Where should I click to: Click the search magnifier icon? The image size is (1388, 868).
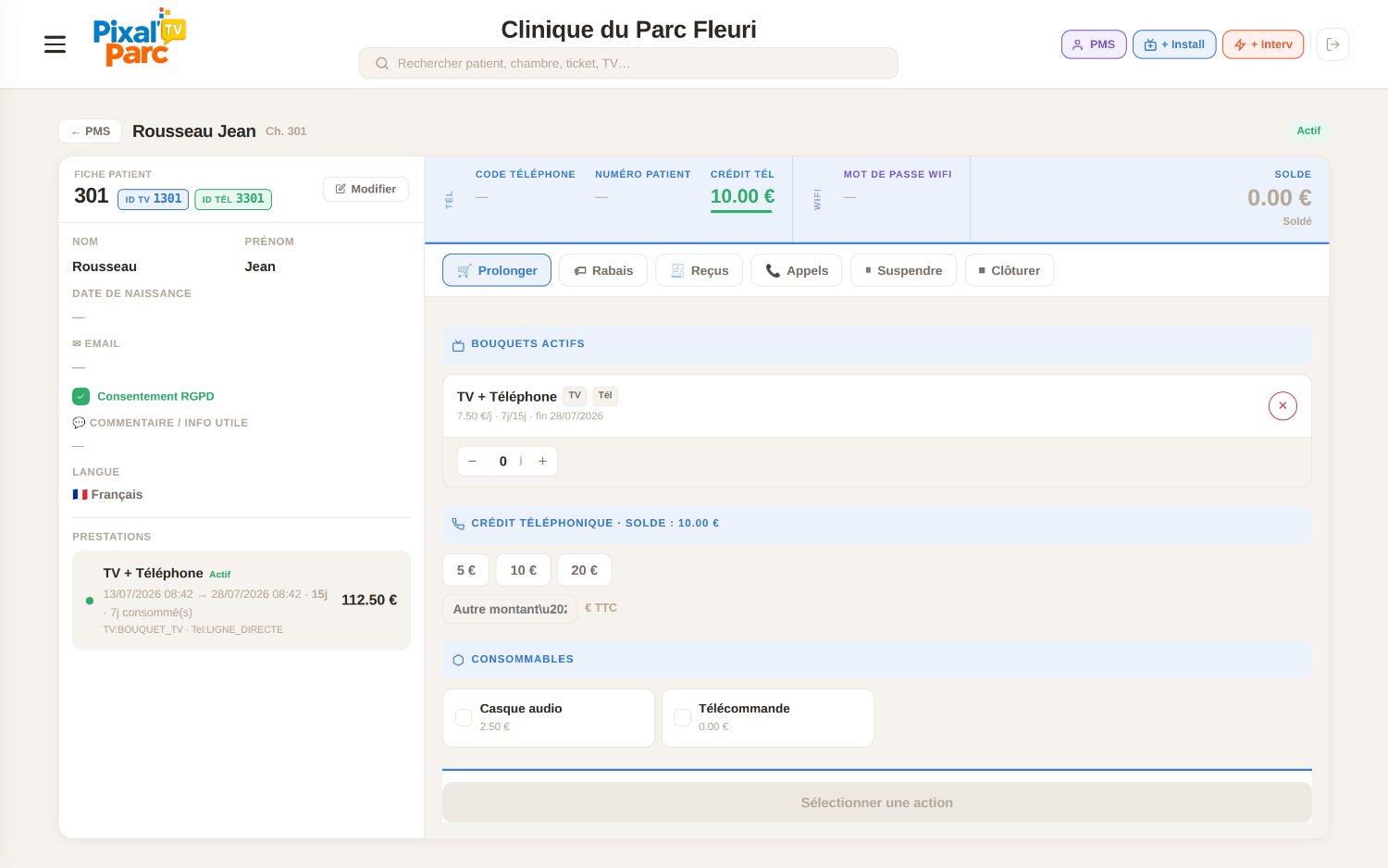coord(381,64)
